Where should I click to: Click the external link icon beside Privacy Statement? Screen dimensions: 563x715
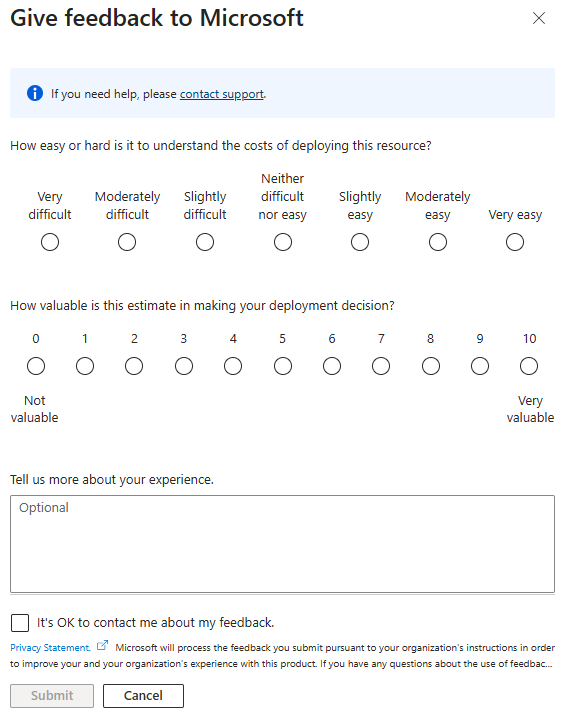pos(103,645)
